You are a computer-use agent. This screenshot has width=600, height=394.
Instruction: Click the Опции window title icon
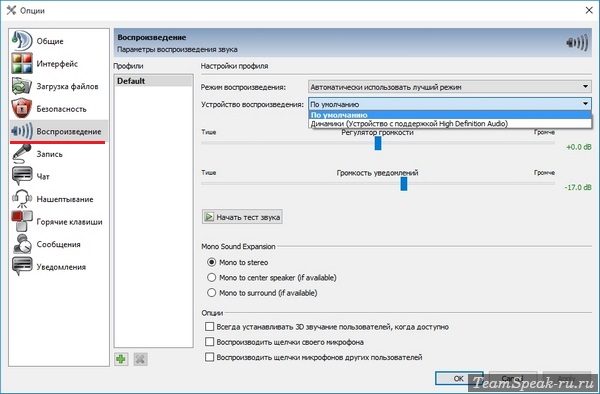pyautogui.click(x=11, y=10)
